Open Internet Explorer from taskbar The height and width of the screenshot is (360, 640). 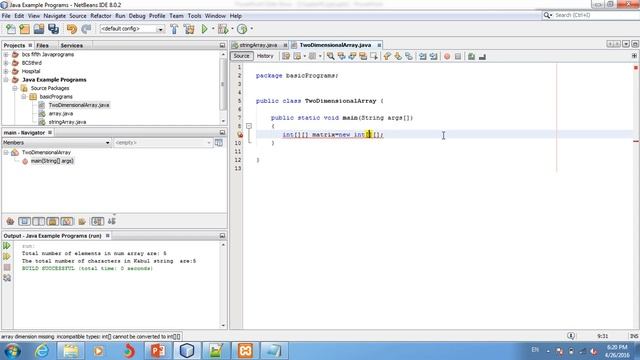(42, 351)
